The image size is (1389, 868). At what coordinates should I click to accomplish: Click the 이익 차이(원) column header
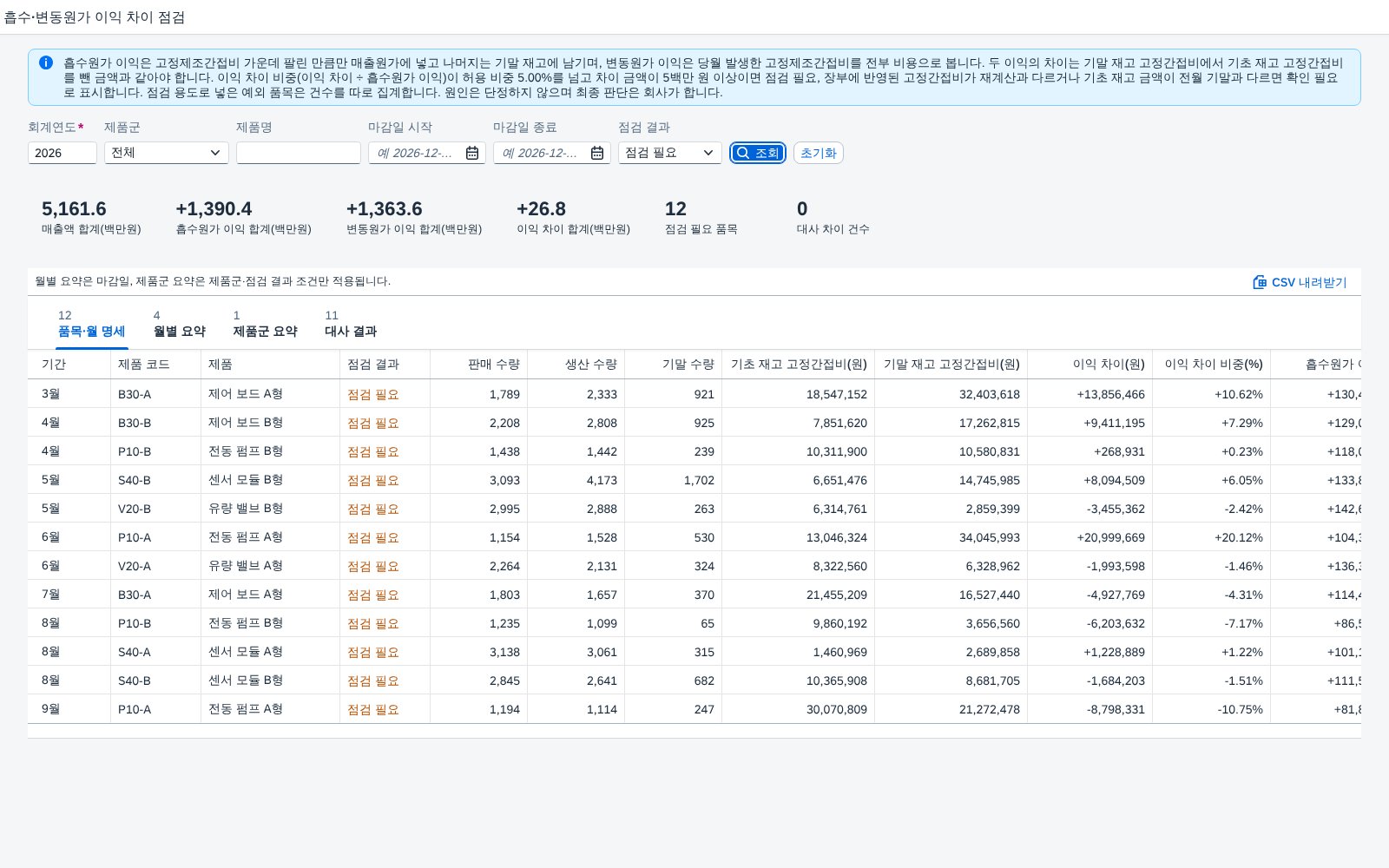pyautogui.click(x=1090, y=365)
